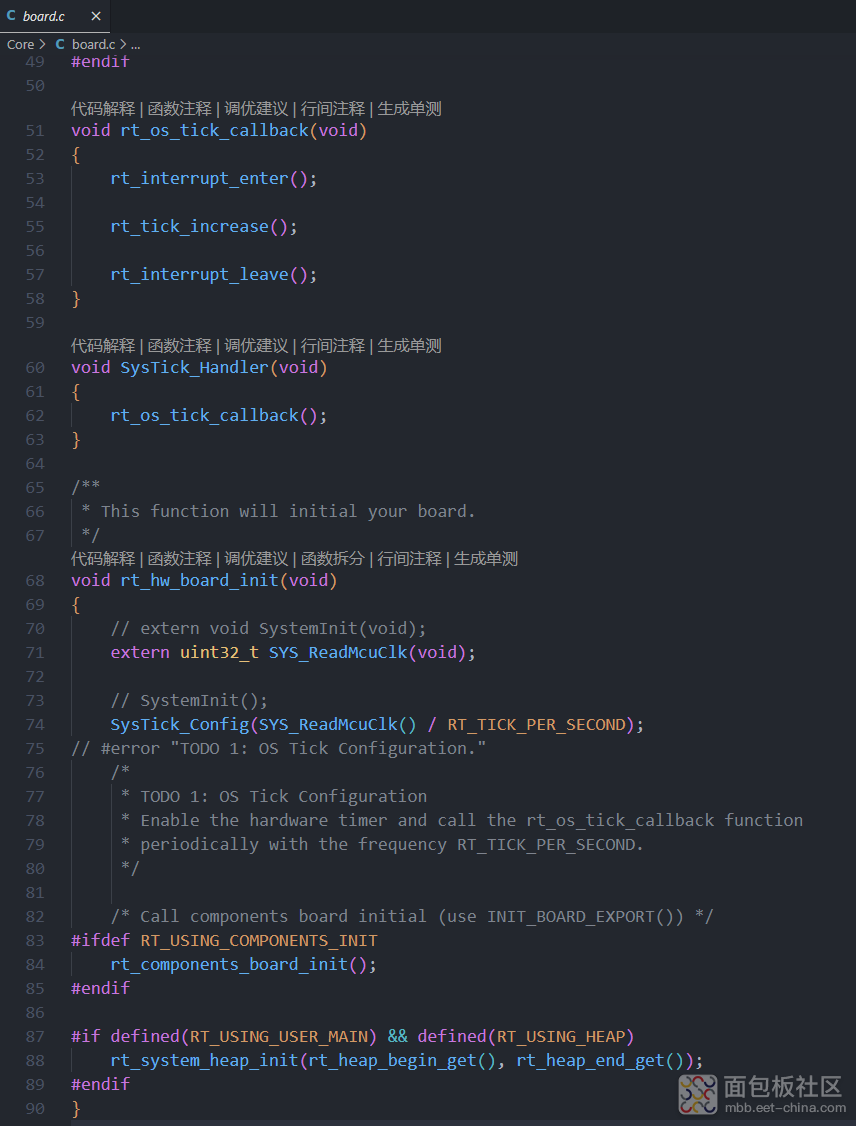This screenshot has width=856, height=1126.
Task: Click 生成单测 above rt_hw_board_init
Action: 485,559
